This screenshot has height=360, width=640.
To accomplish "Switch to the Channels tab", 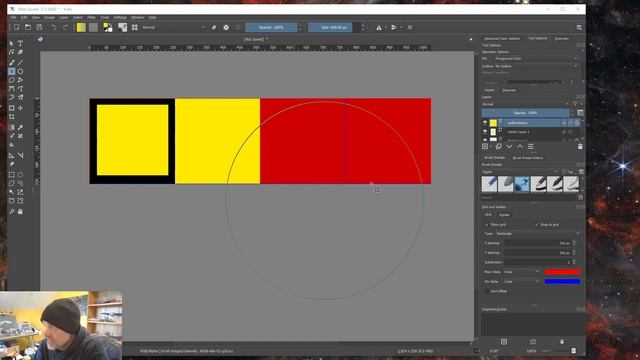I will pos(509,90).
